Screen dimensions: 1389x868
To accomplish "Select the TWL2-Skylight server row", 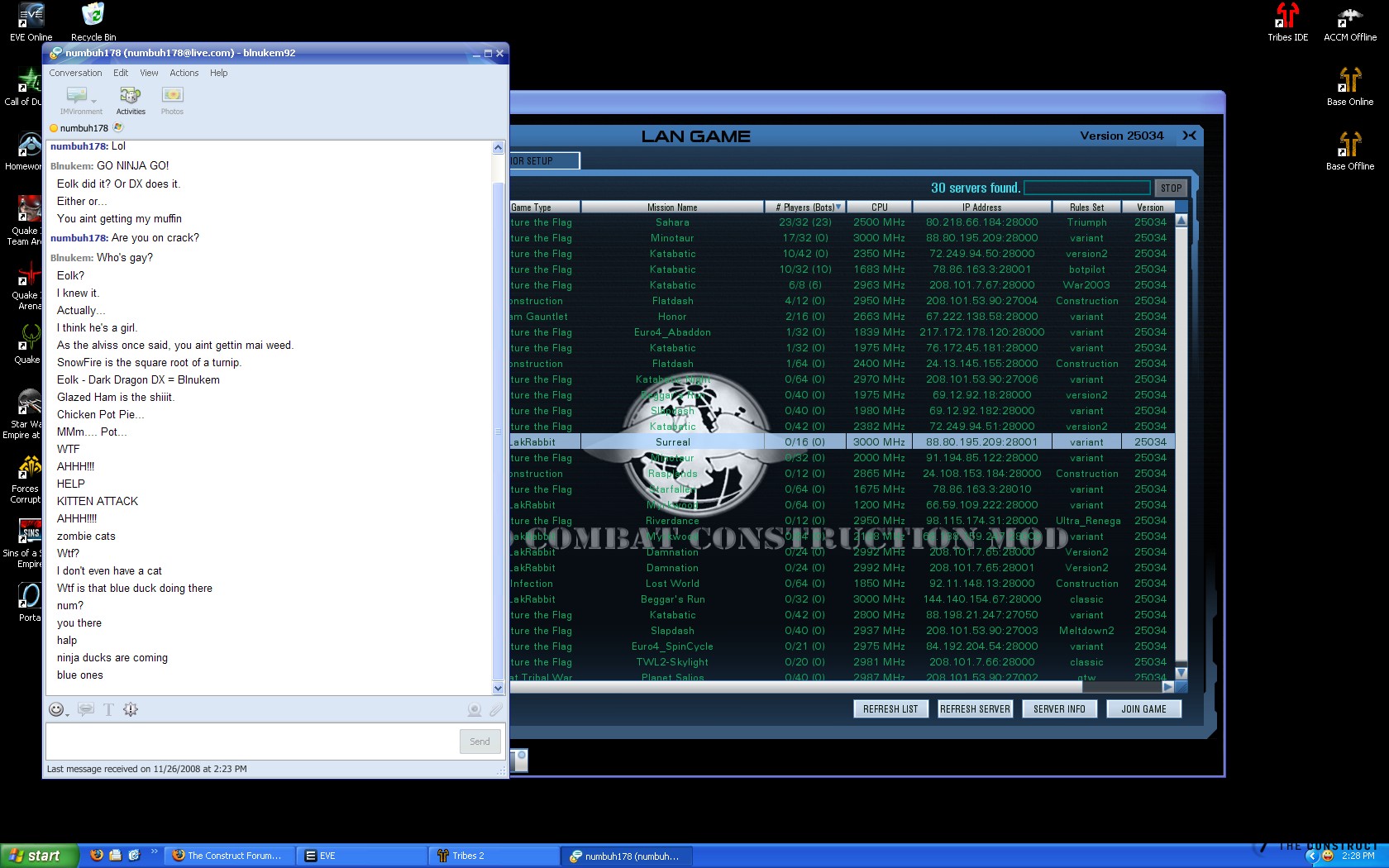I will click(842, 662).
